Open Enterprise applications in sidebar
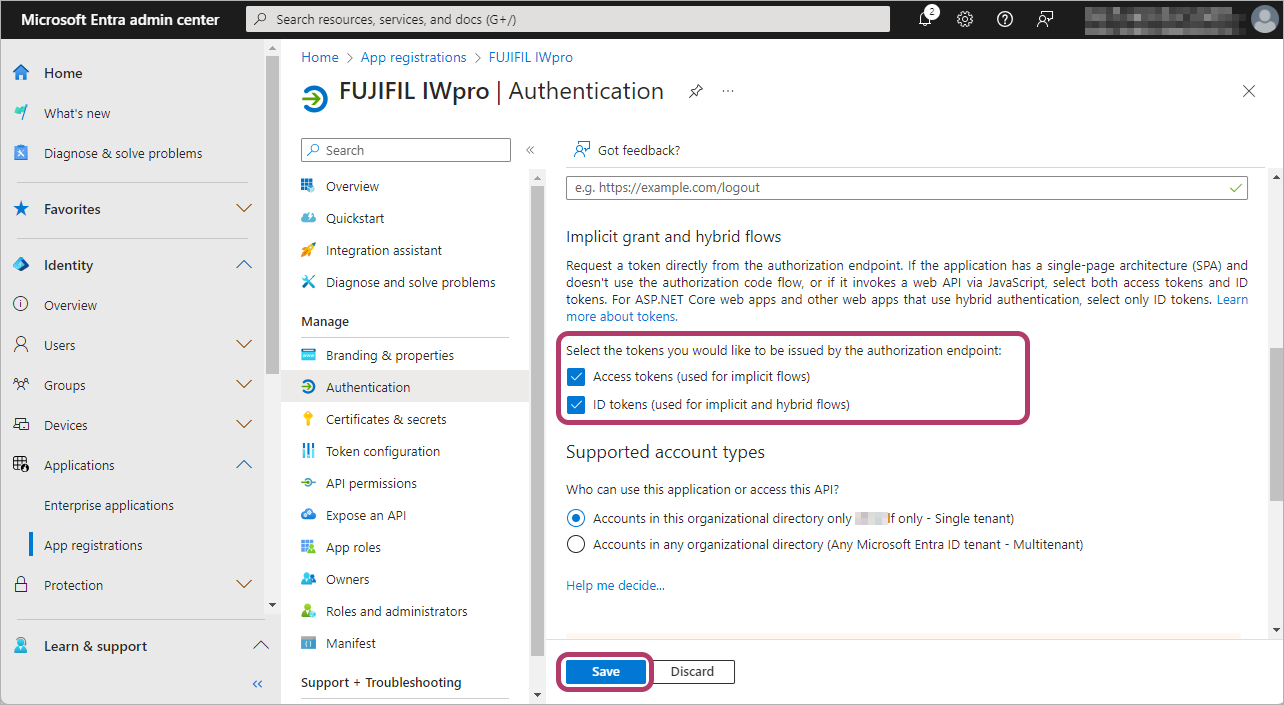1284x705 pixels. click(x=109, y=505)
